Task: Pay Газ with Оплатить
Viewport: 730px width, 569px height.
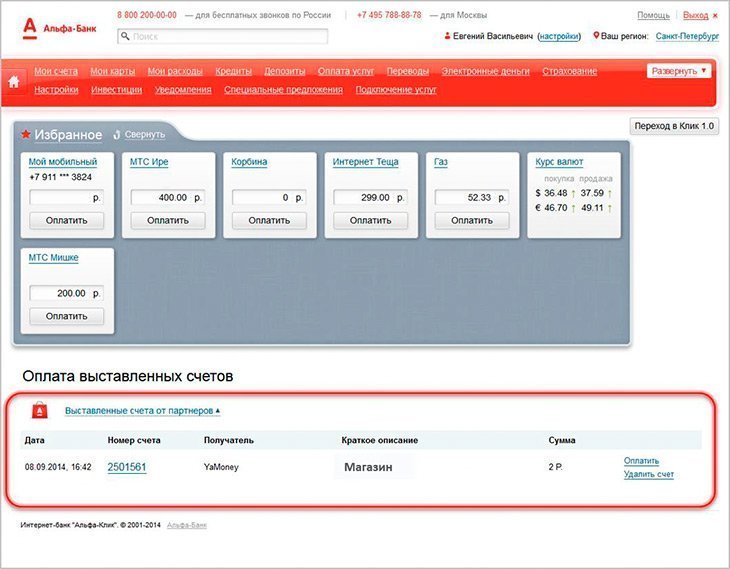Action: click(472, 220)
